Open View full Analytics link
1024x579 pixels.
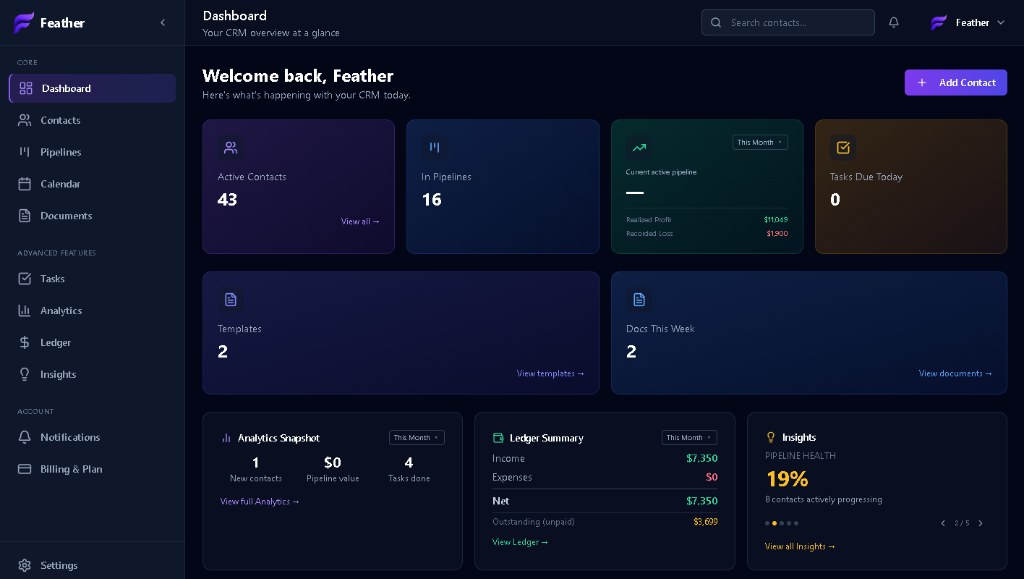point(259,501)
